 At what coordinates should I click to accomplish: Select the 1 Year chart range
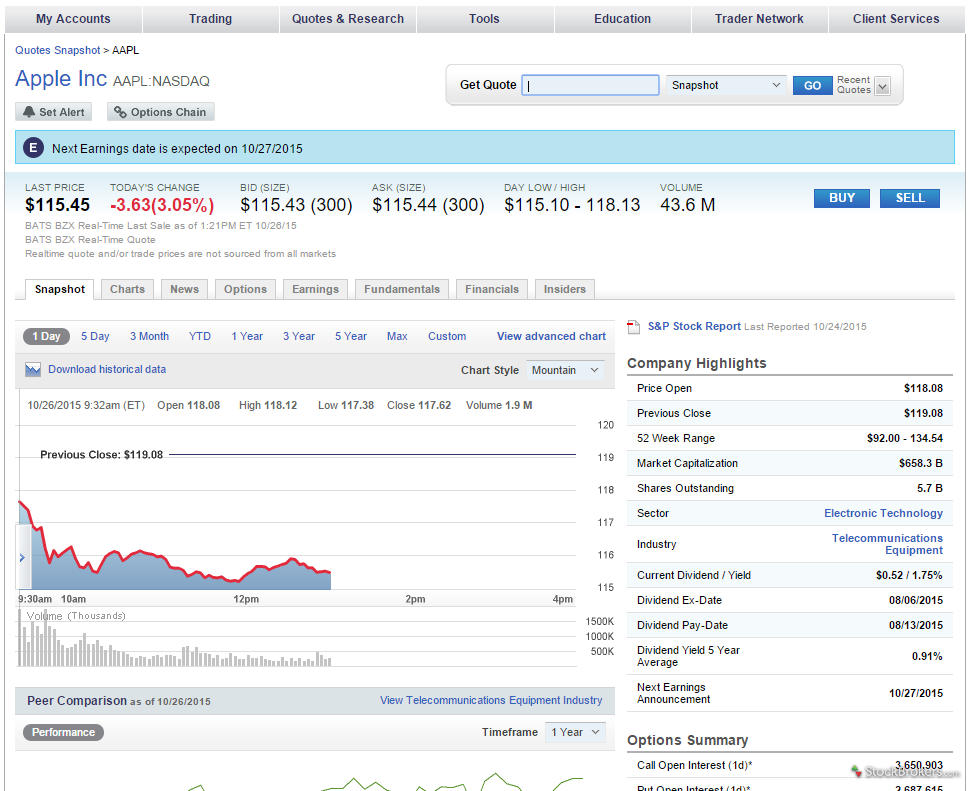tap(247, 336)
